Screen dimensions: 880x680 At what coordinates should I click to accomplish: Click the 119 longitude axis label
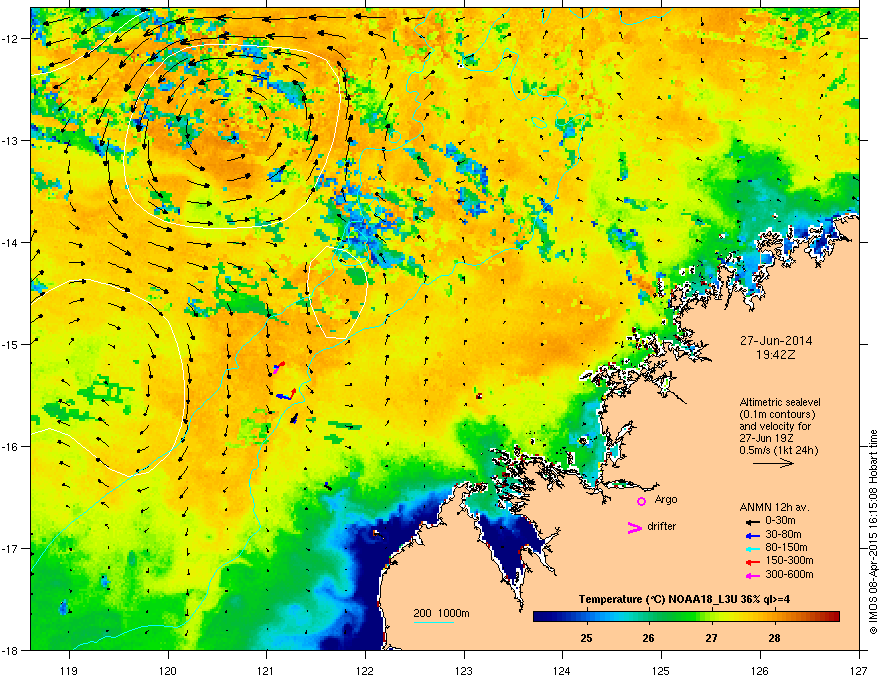[x=69, y=670]
